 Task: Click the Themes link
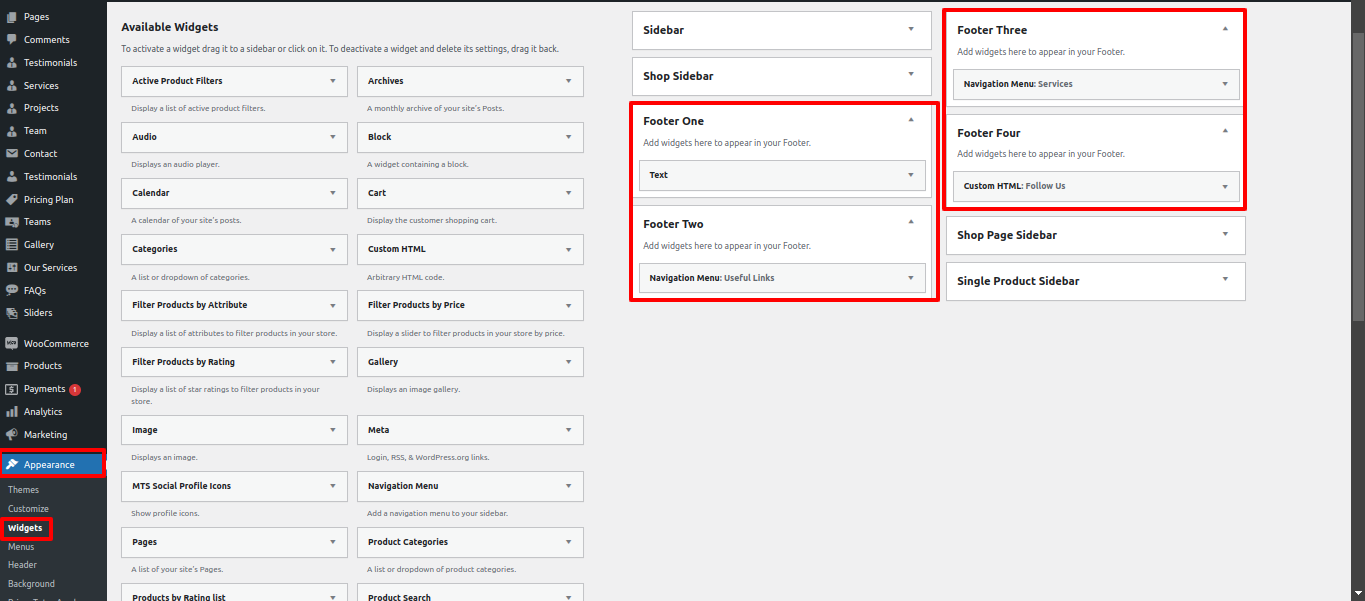(22, 489)
